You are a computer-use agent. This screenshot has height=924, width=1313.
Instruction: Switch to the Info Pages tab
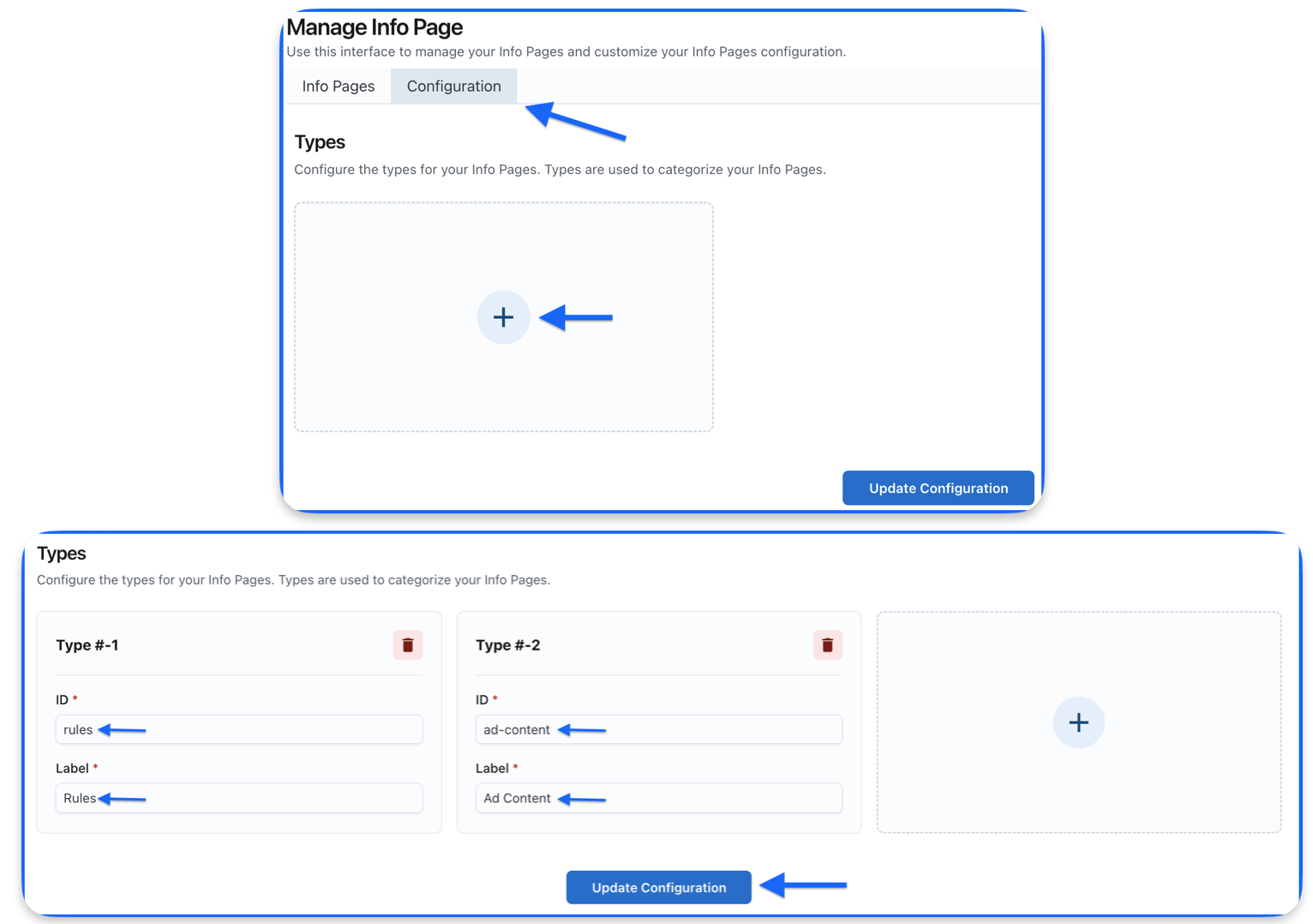point(338,87)
